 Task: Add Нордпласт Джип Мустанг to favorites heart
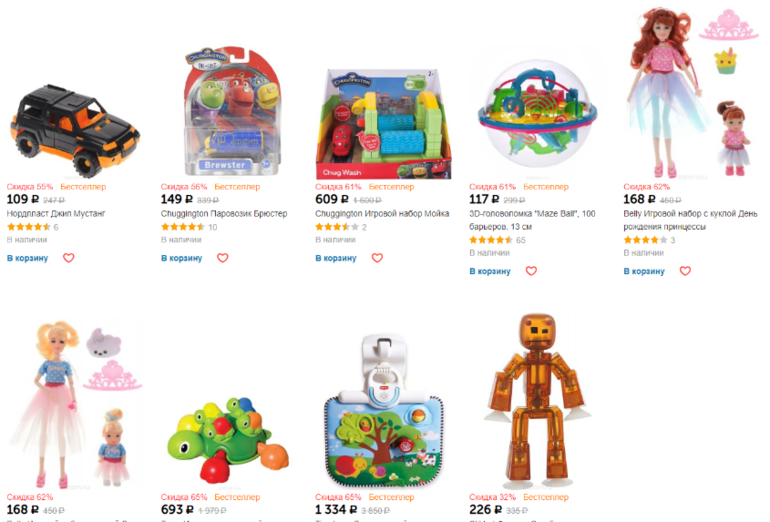pyautogui.click(x=68, y=258)
